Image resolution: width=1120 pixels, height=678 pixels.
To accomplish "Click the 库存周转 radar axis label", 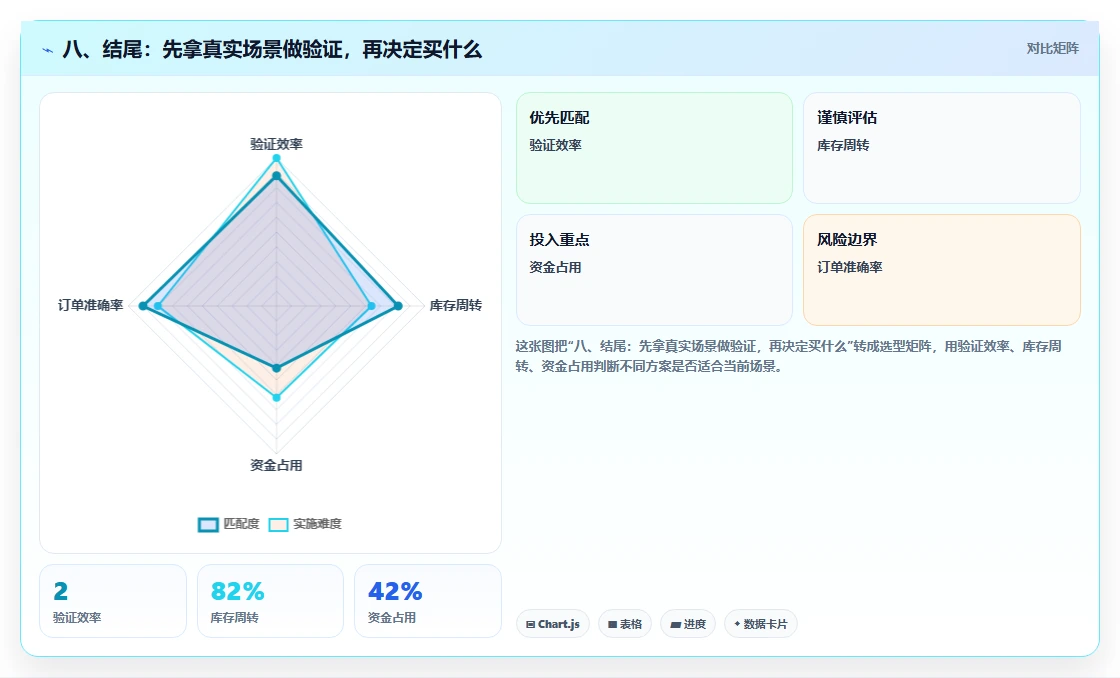I will tap(456, 306).
